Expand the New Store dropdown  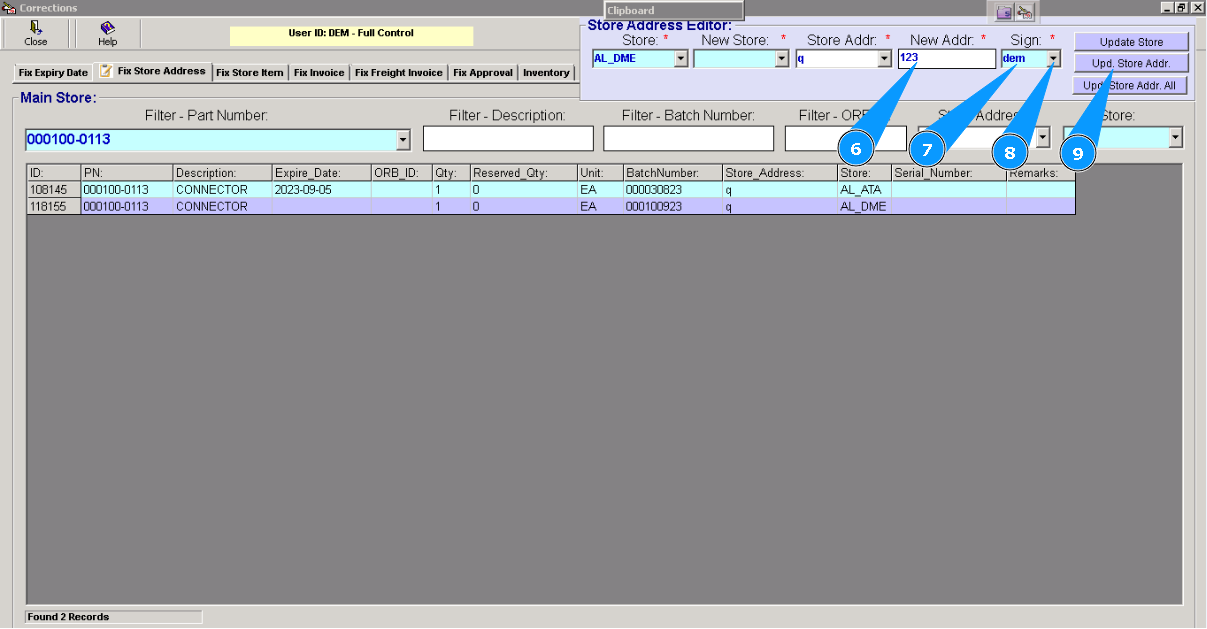tap(782, 59)
